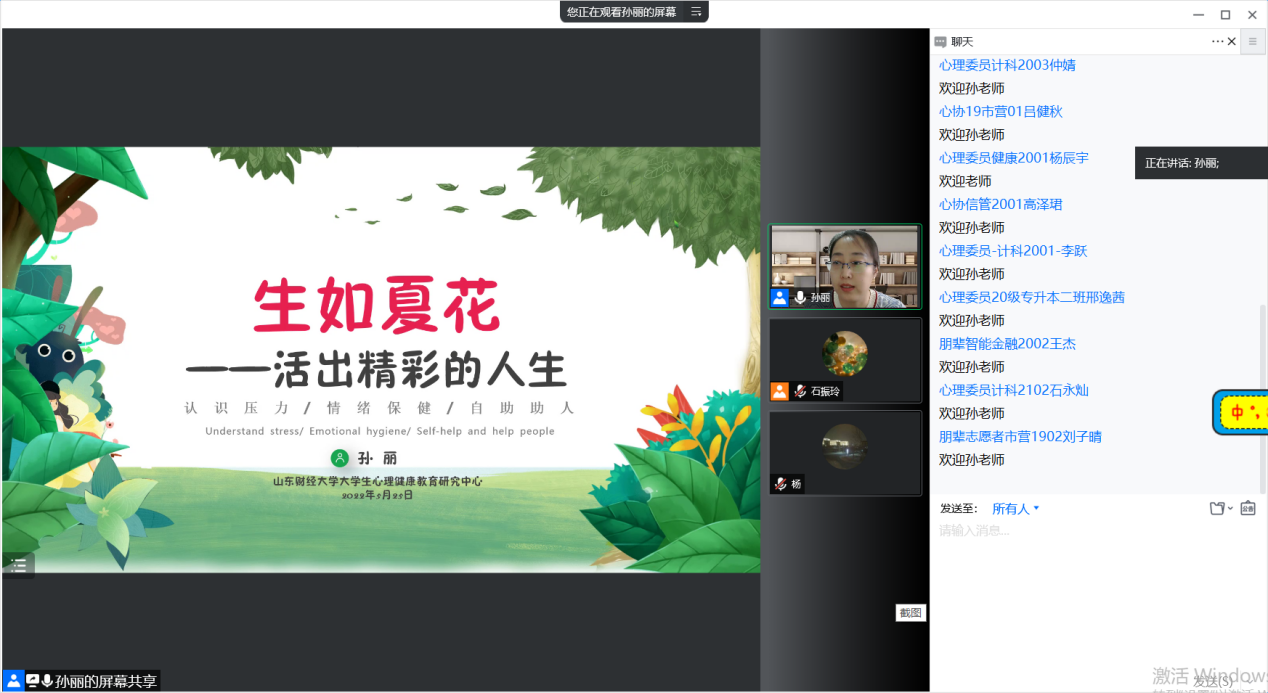Click 杨's muted microphone icon

tap(780, 484)
